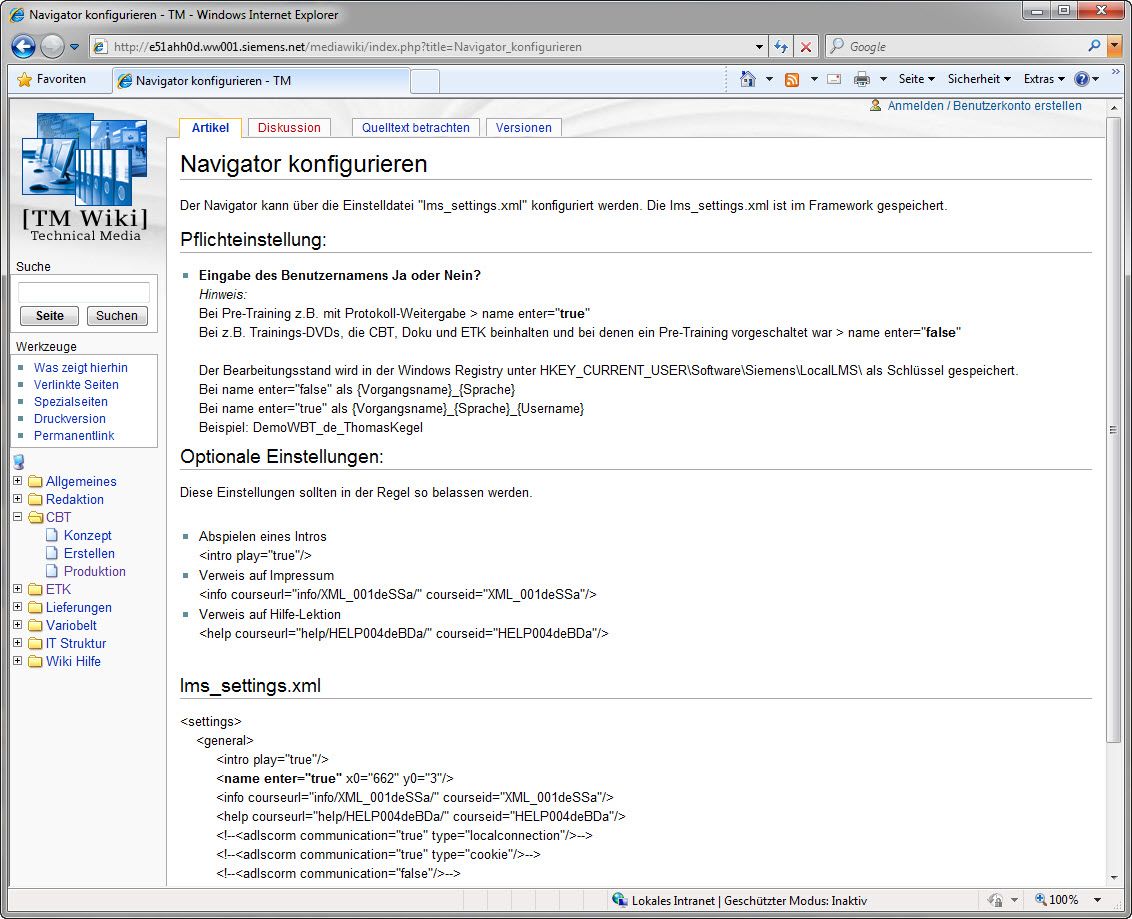Click the RSS feeds icon

tap(792, 79)
